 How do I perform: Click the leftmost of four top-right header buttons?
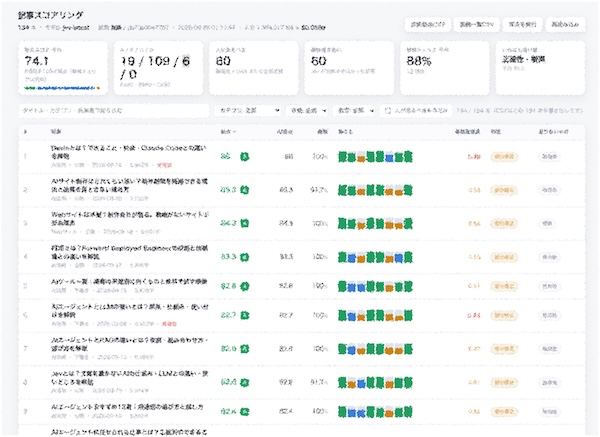pyautogui.click(x=427, y=24)
